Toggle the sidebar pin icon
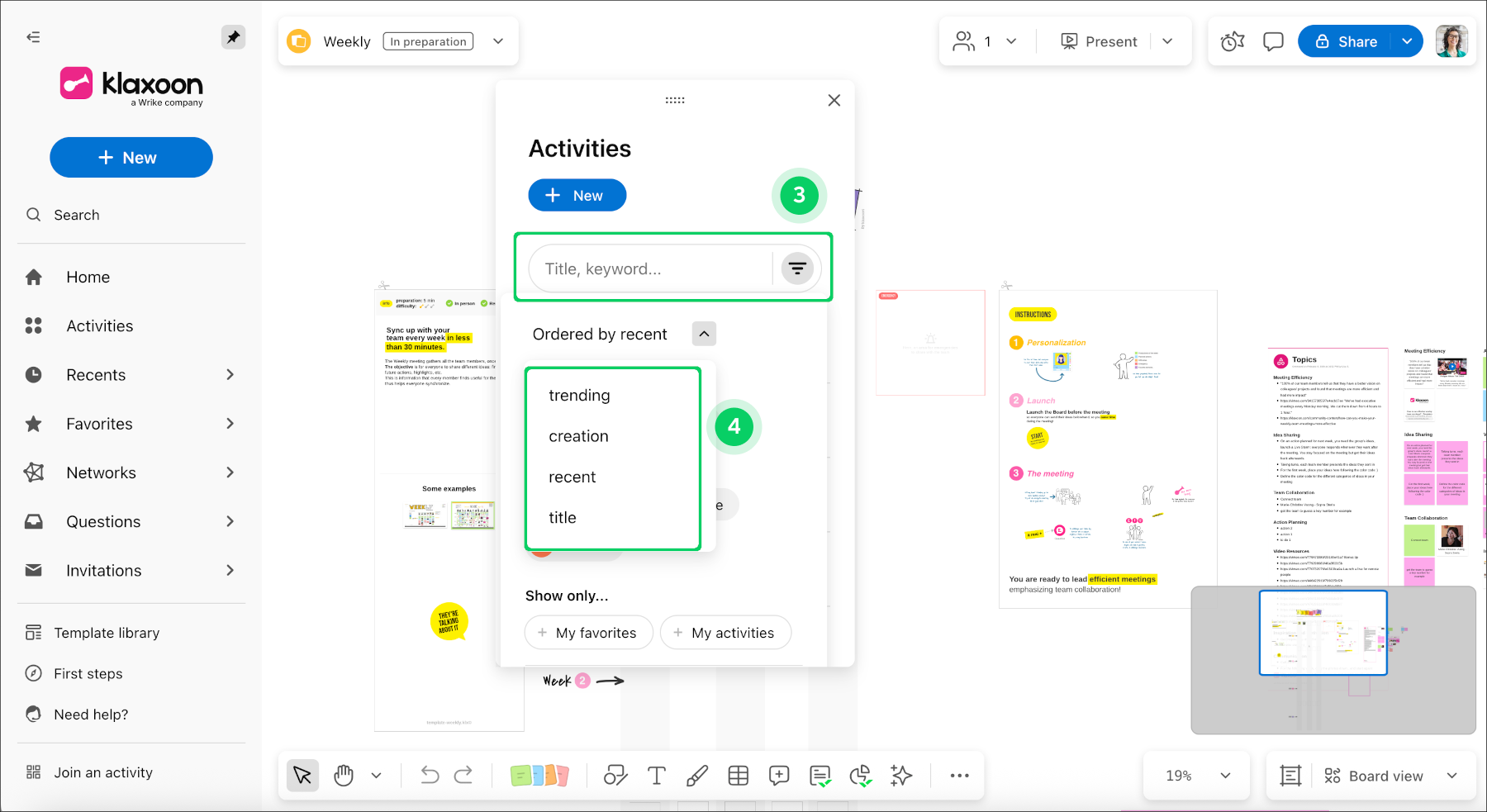 point(233,36)
